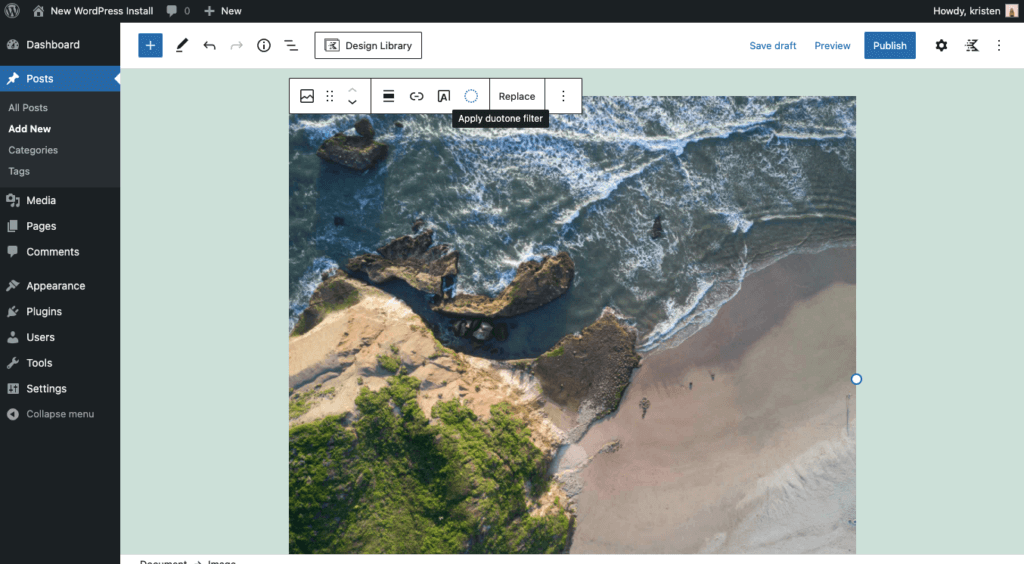Open the document details info icon
This screenshot has width=1024, height=564.
point(264,45)
